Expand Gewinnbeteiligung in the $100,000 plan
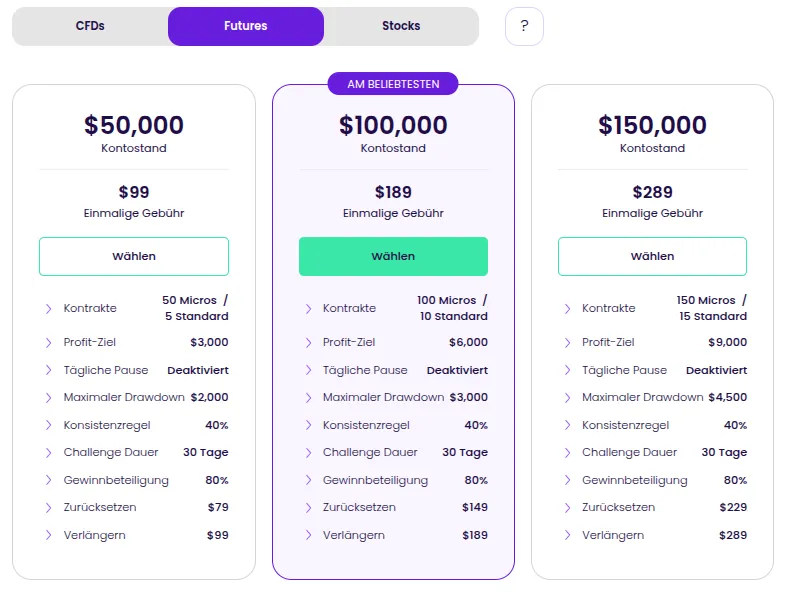The width and height of the screenshot is (791, 595). coord(308,481)
